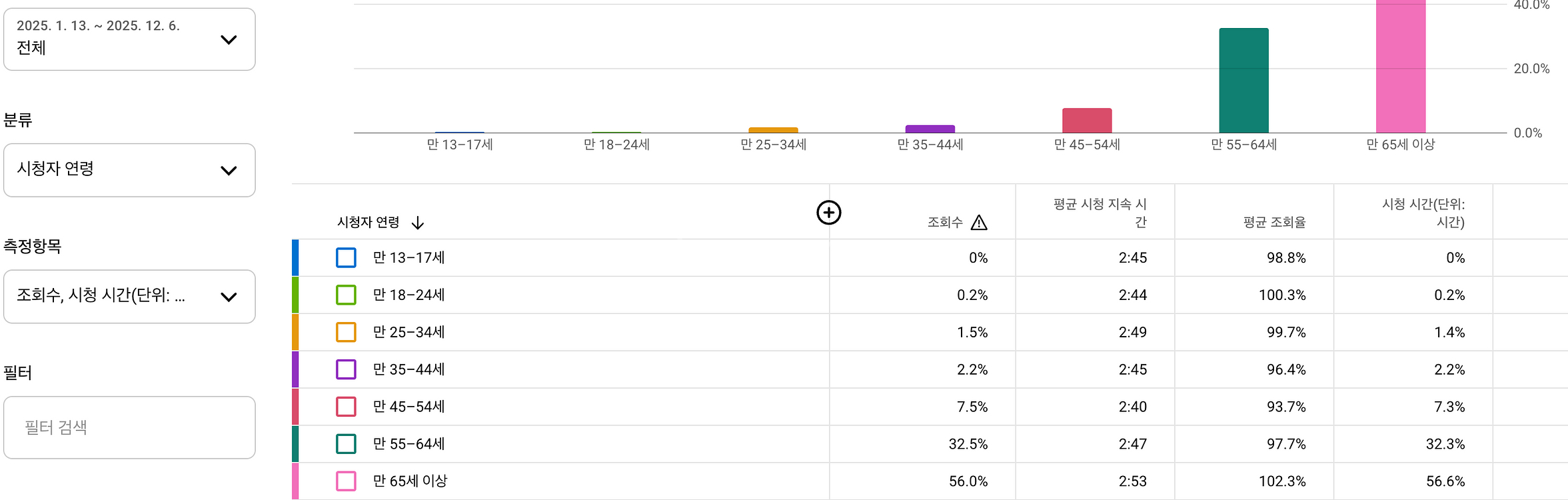Screen dimensions: 1568x500
Task: Click the 만 45–54세 axis label below chart
Action: coord(1088,144)
